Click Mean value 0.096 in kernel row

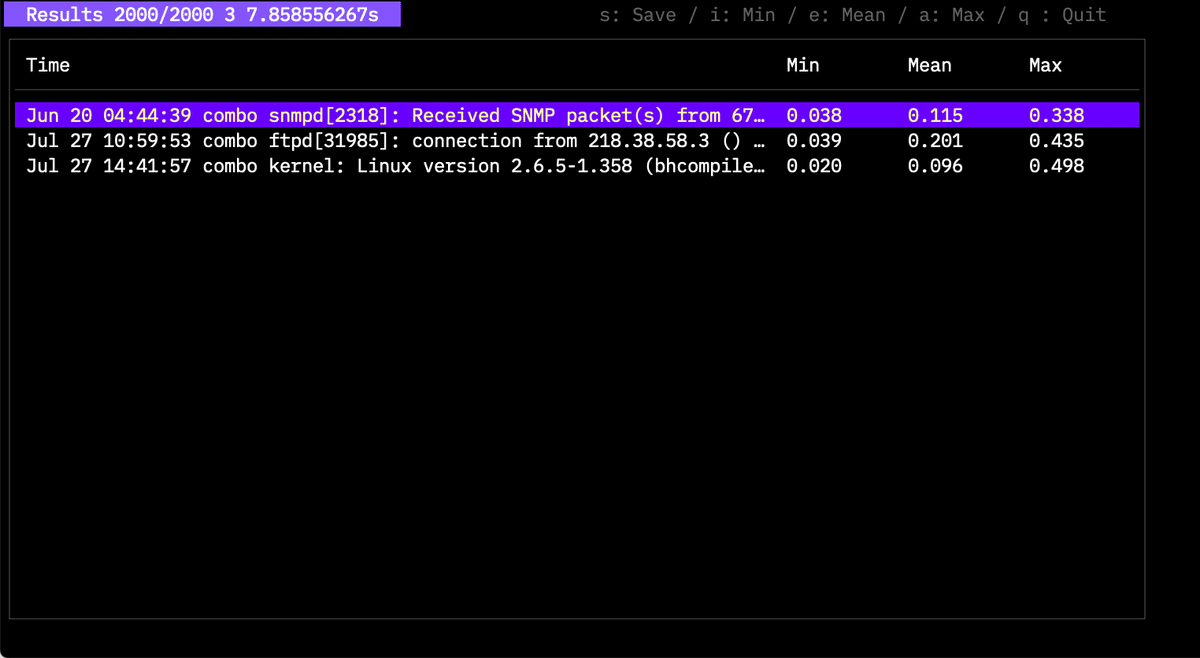pos(935,166)
